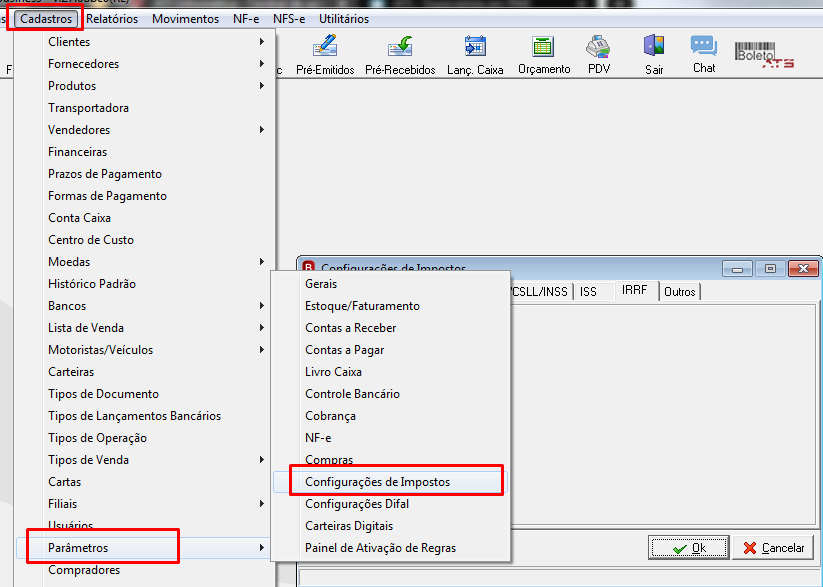Choose Formas de Pagamento entry
Viewport: 823px width, 587px height.
145,196
